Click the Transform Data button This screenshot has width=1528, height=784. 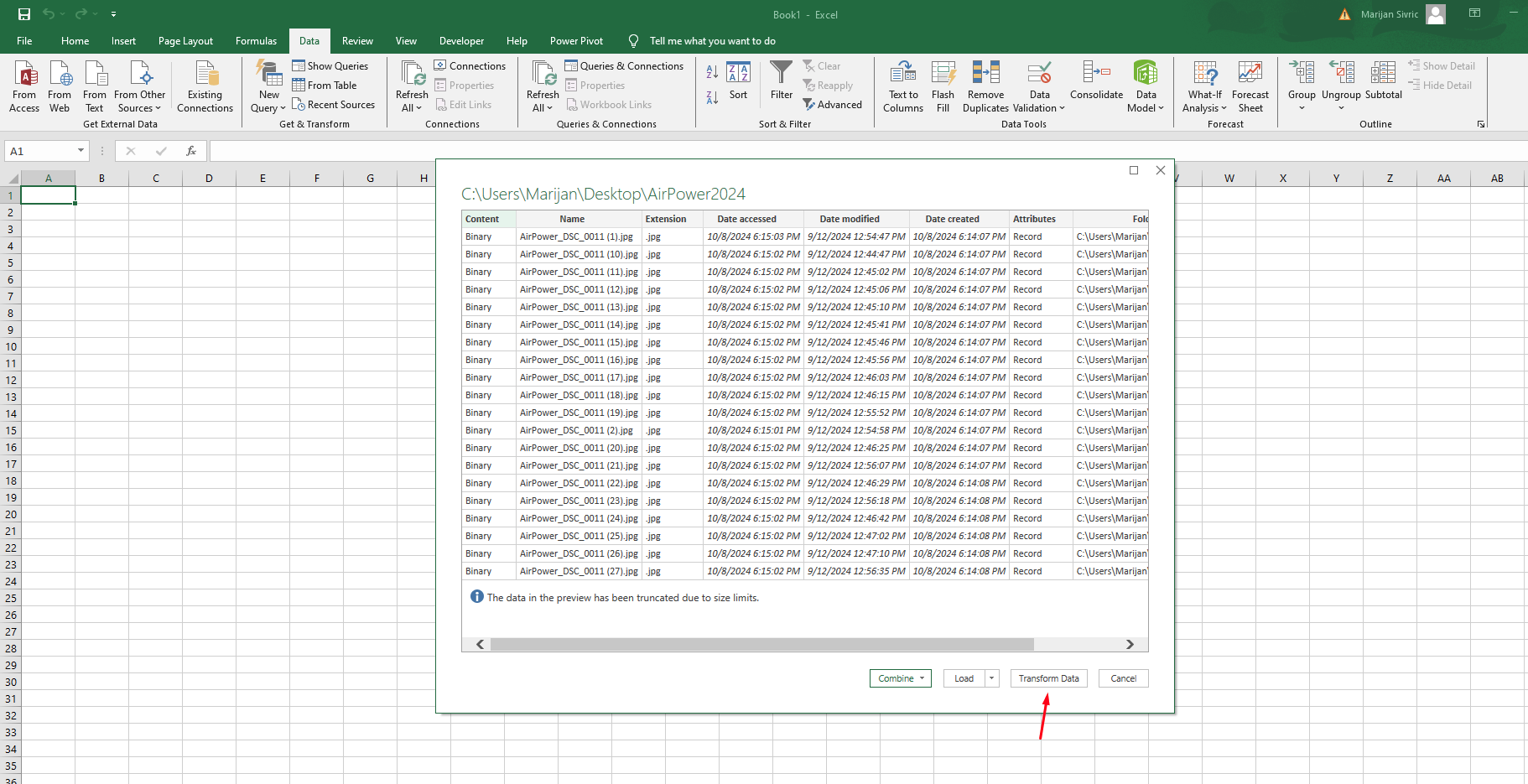(x=1048, y=678)
